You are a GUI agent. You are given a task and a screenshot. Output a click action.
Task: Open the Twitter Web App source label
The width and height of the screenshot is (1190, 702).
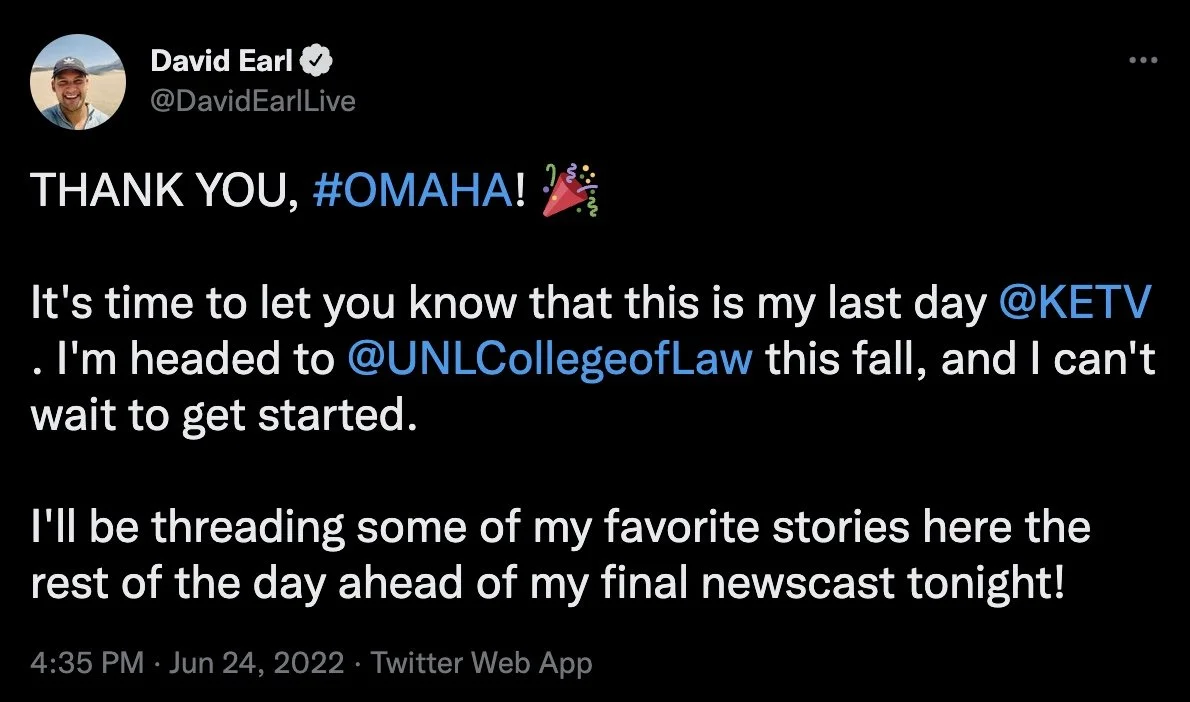pos(482,662)
